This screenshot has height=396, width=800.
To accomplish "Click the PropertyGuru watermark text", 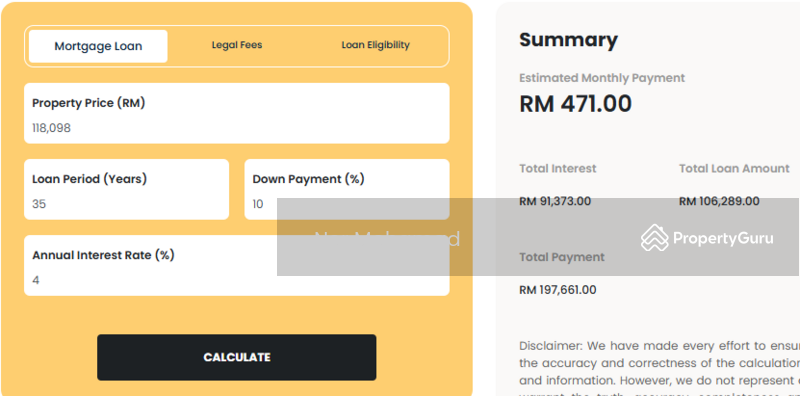I will click(x=723, y=238).
